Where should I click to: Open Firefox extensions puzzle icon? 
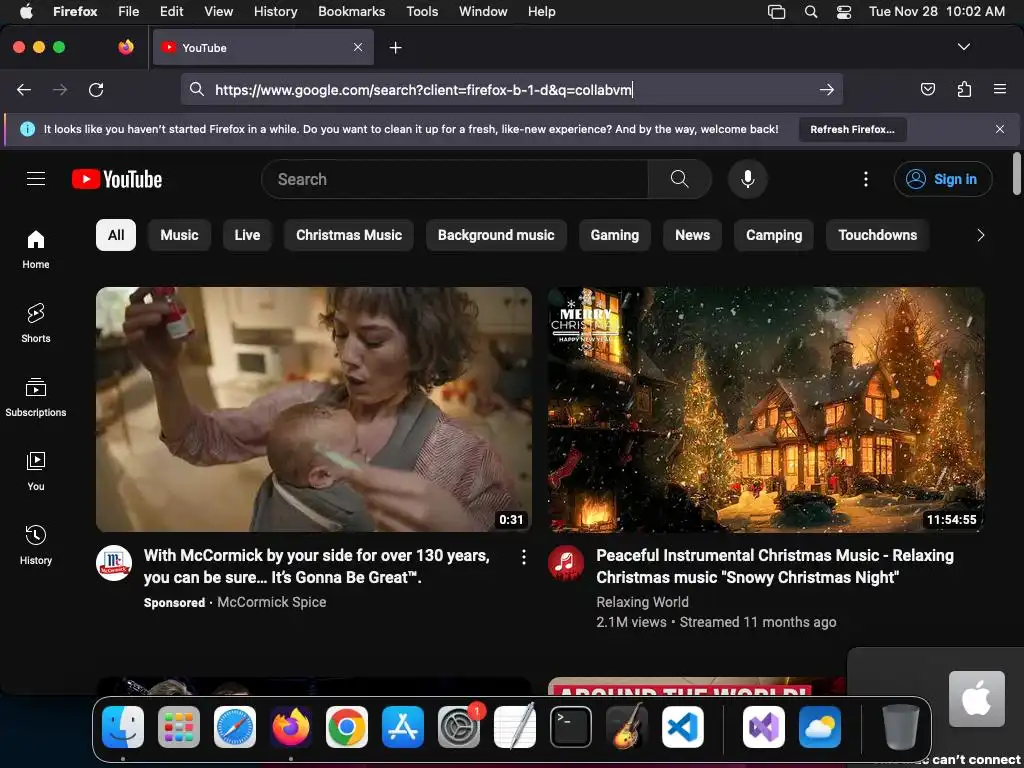965,89
